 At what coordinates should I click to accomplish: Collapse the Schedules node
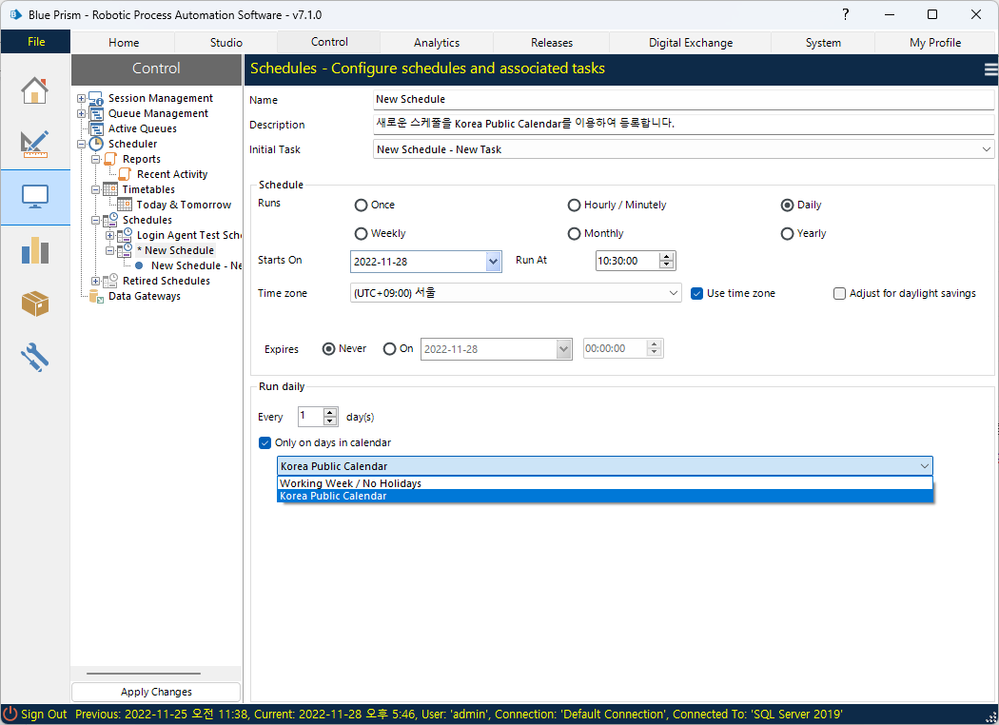coord(96,220)
